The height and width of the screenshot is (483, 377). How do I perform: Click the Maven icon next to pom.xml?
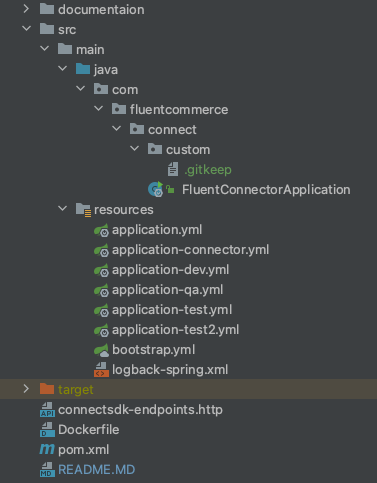[47, 449]
